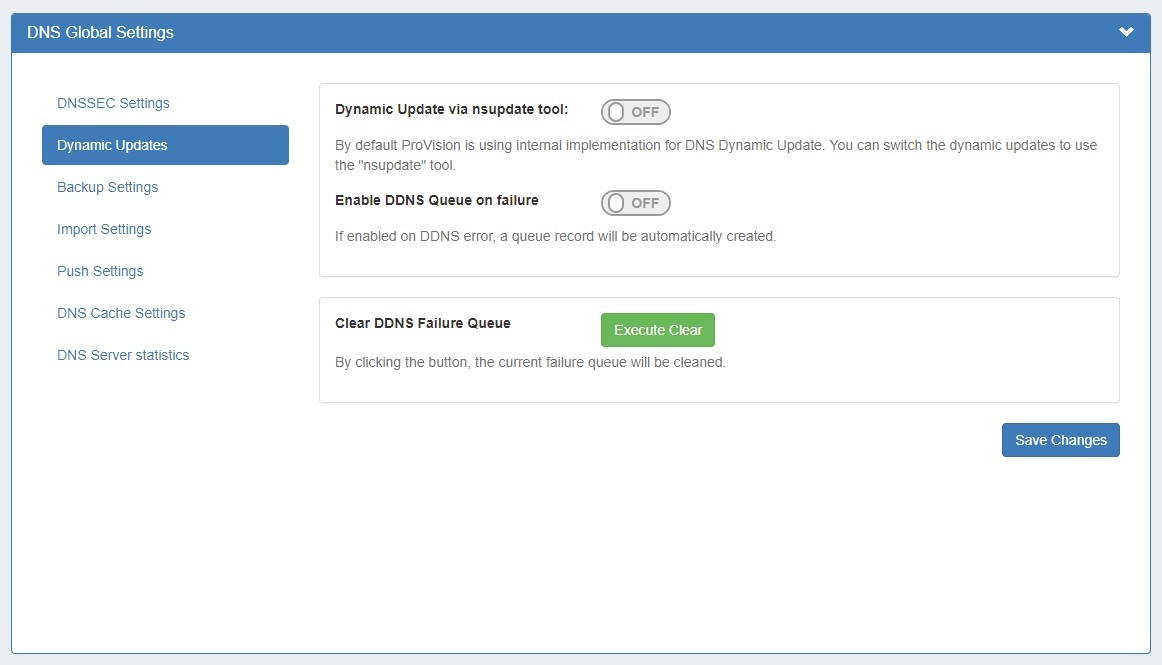Go to Backup Settings
This screenshot has width=1162, height=665.
click(107, 187)
